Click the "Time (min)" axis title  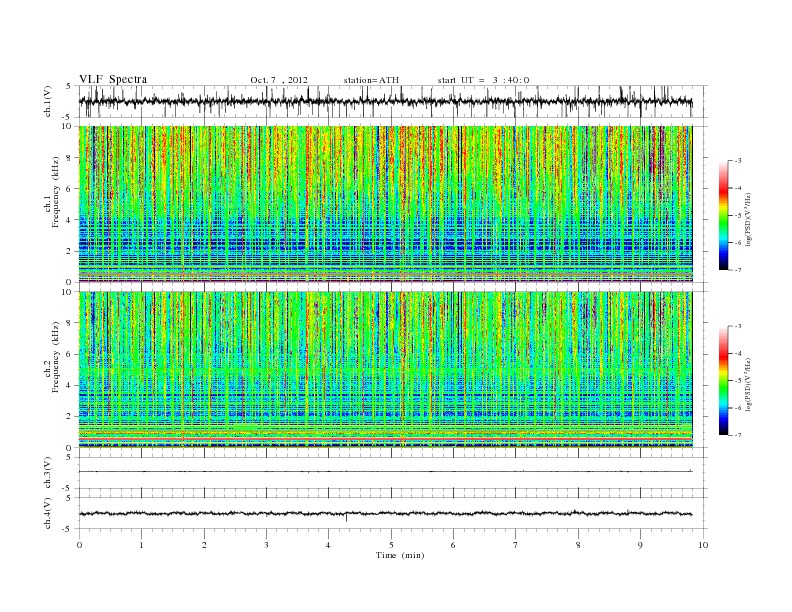point(400,555)
